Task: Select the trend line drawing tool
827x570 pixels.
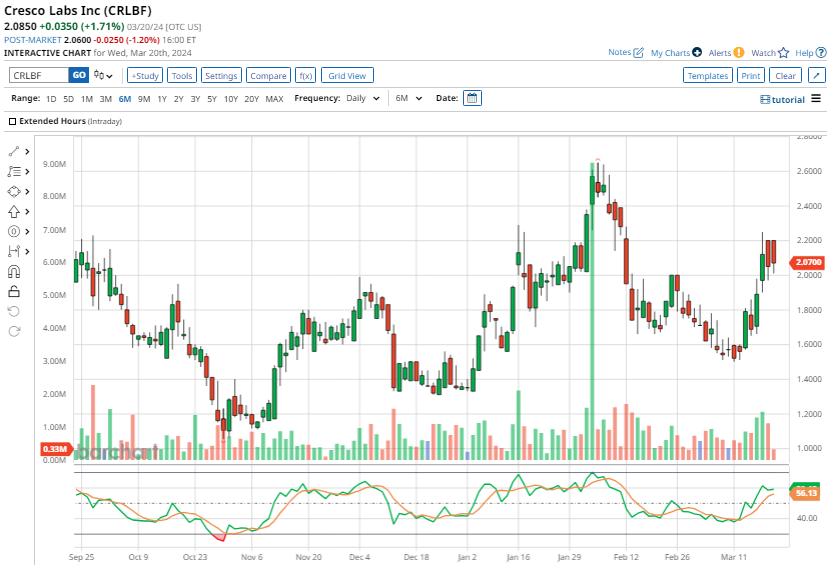Action: coord(14,151)
